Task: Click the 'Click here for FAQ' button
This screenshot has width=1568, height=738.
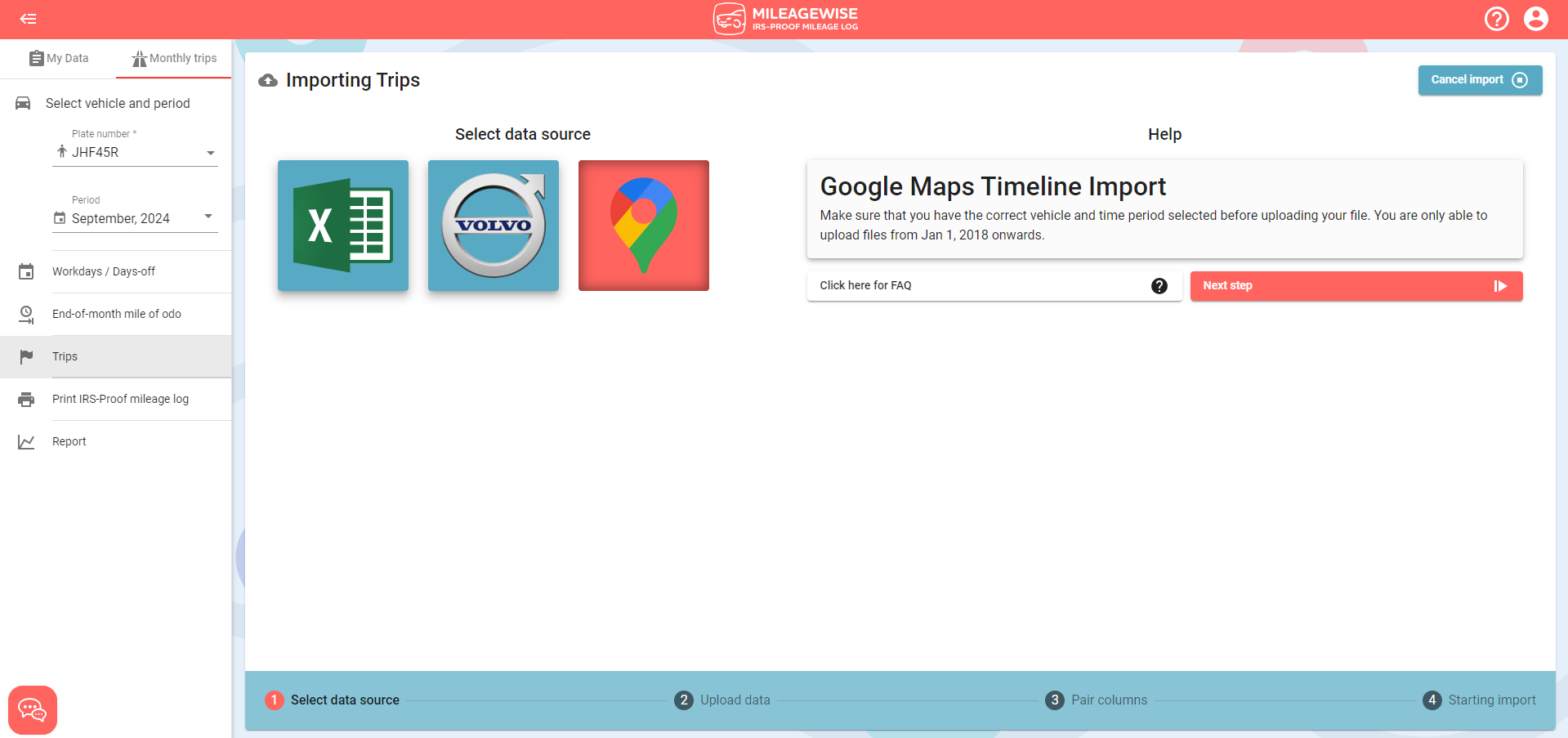Action: (994, 286)
